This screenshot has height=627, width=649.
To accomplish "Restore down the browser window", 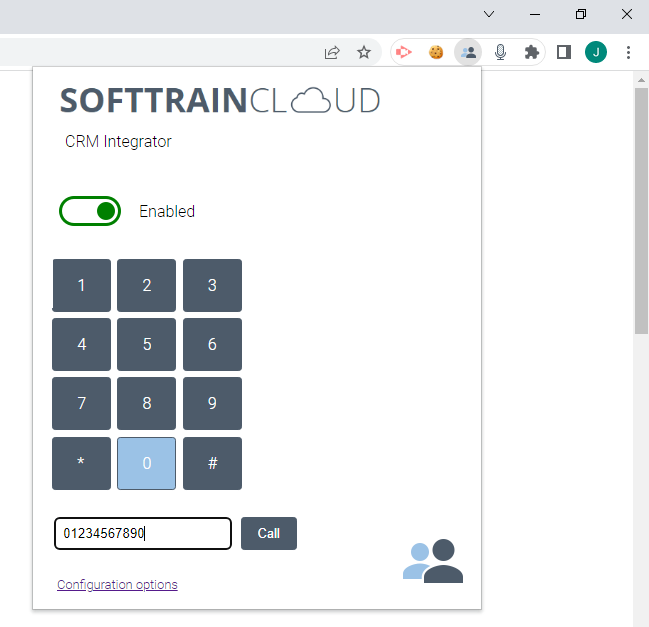I will click(x=581, y=14).
